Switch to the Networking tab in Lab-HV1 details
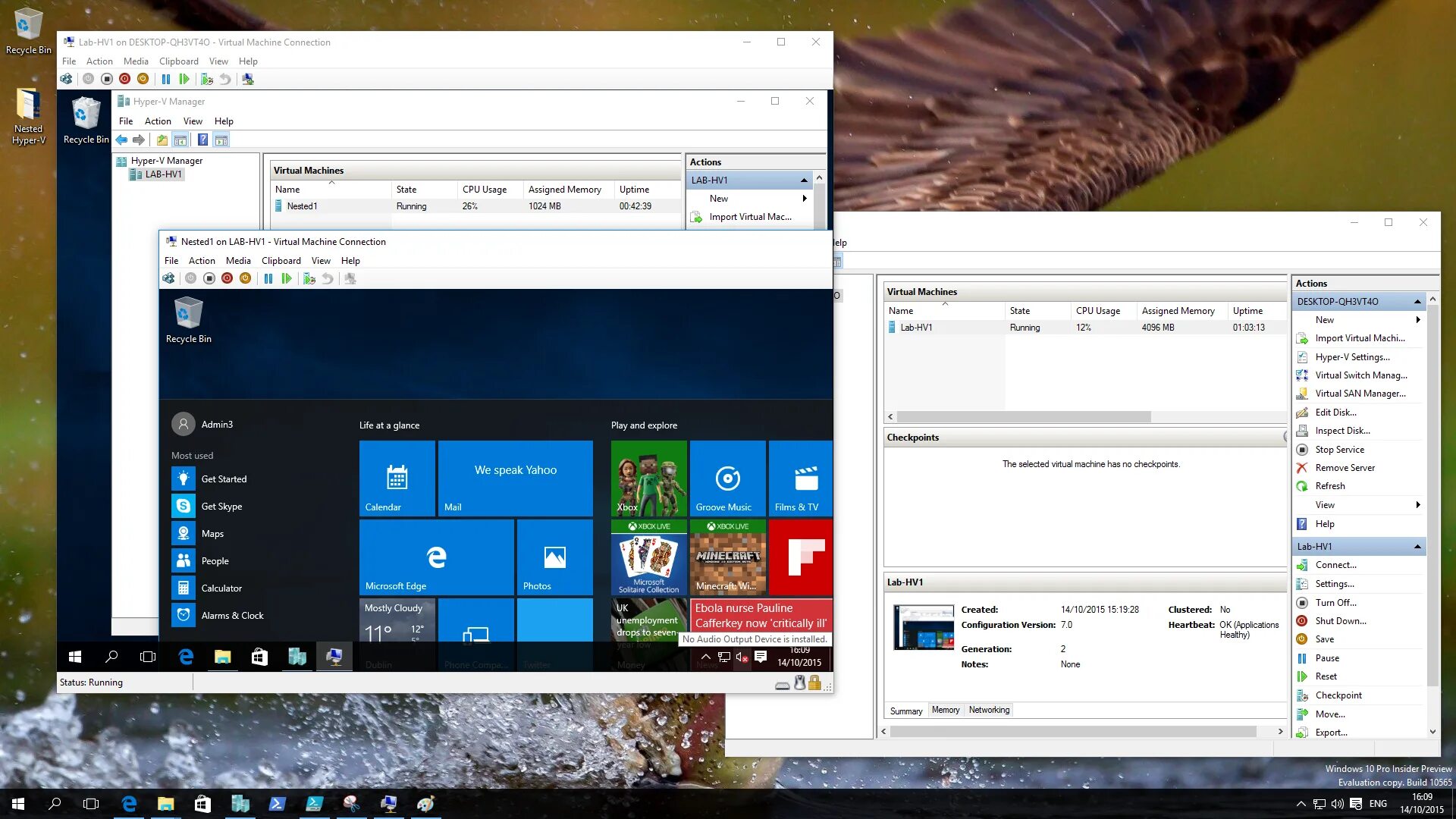Image resolution: width=1456 pixels, height=819 pixels. (x=988, y=710)
